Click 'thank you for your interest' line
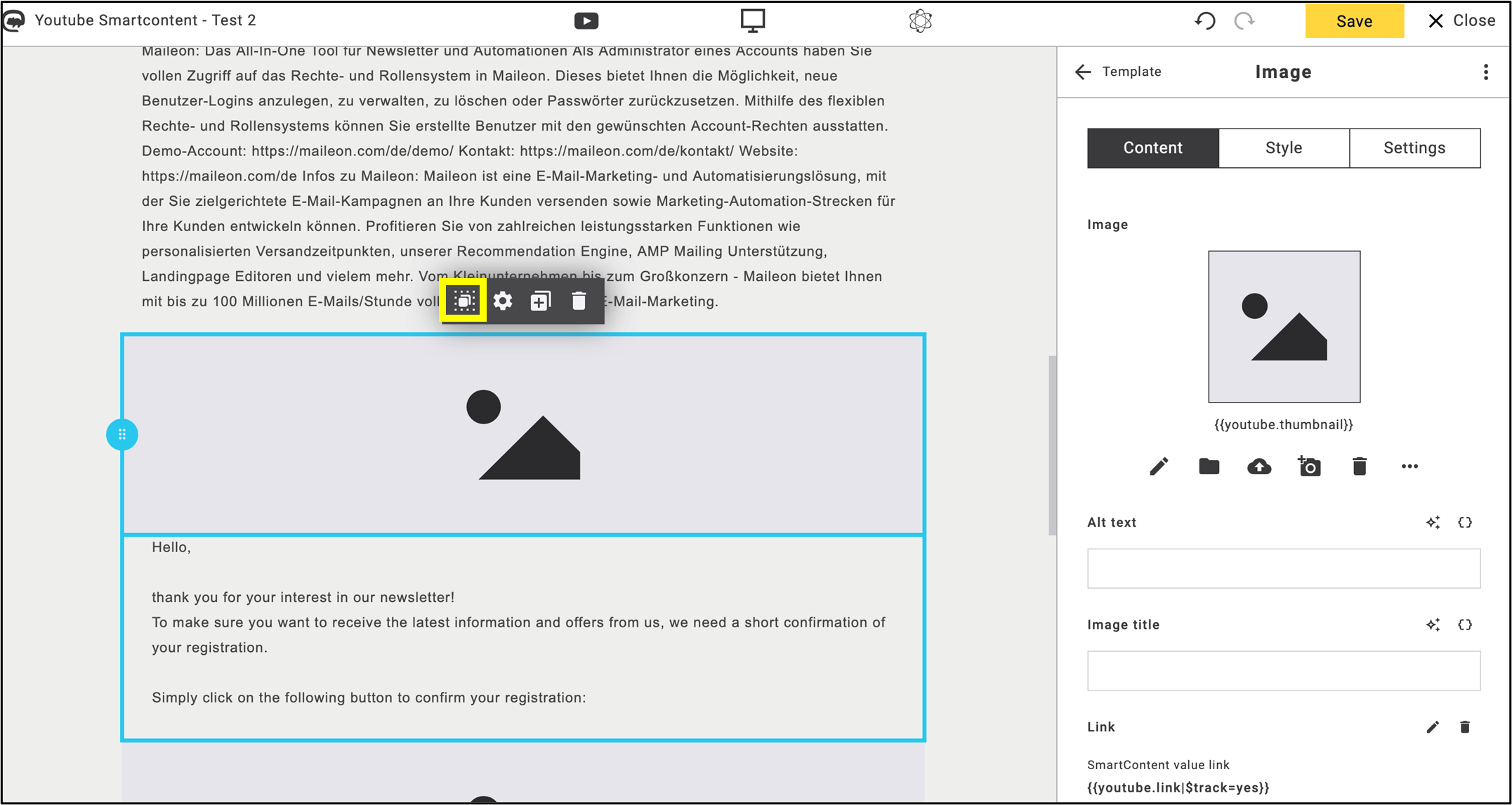 point(303,597)
